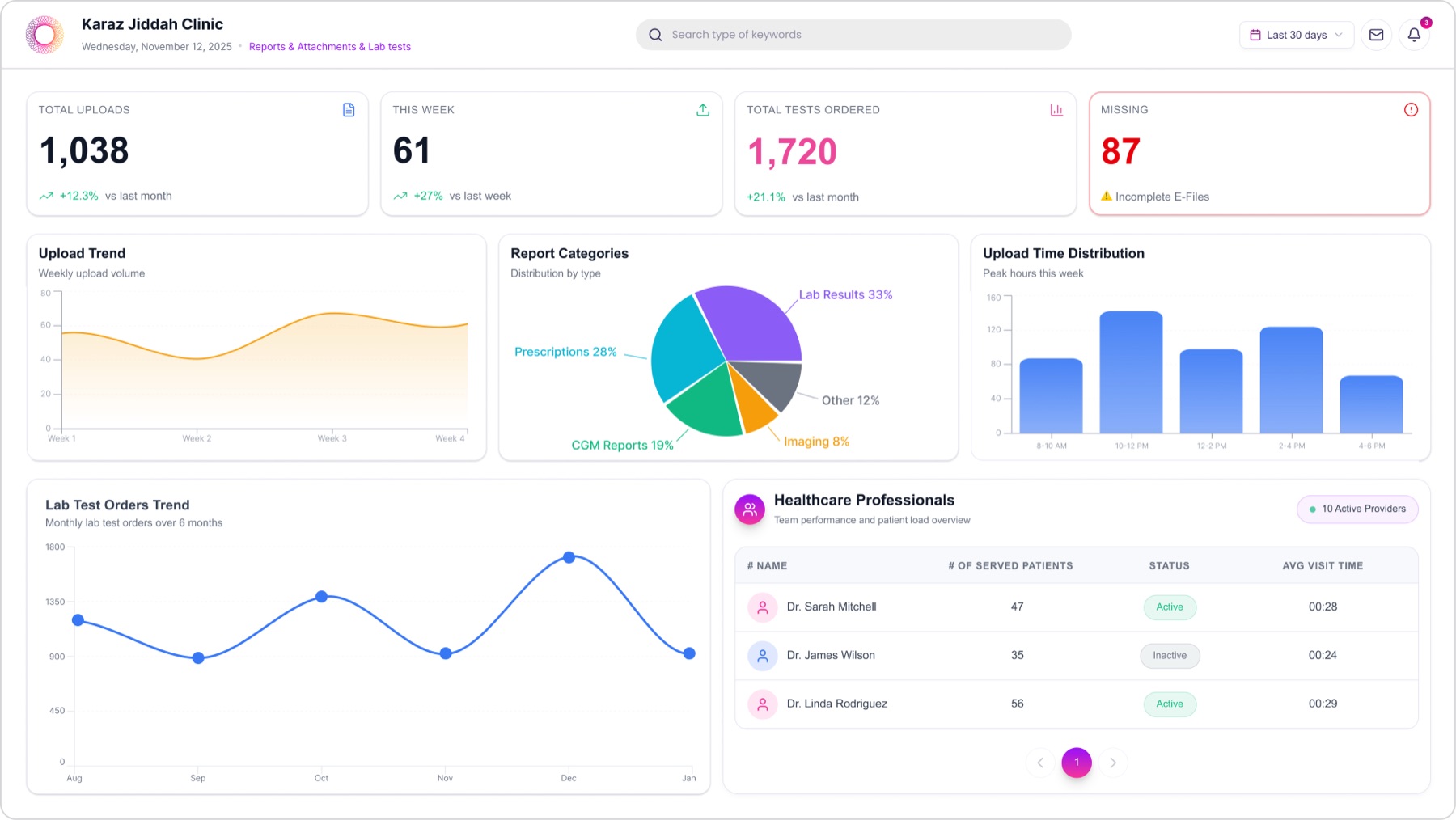Viewport: 1456px width, 820px height.
Task: Click visit time 00:24 for Dr. Wilson
Action: pyautogui.click(x=1323, y=656)
